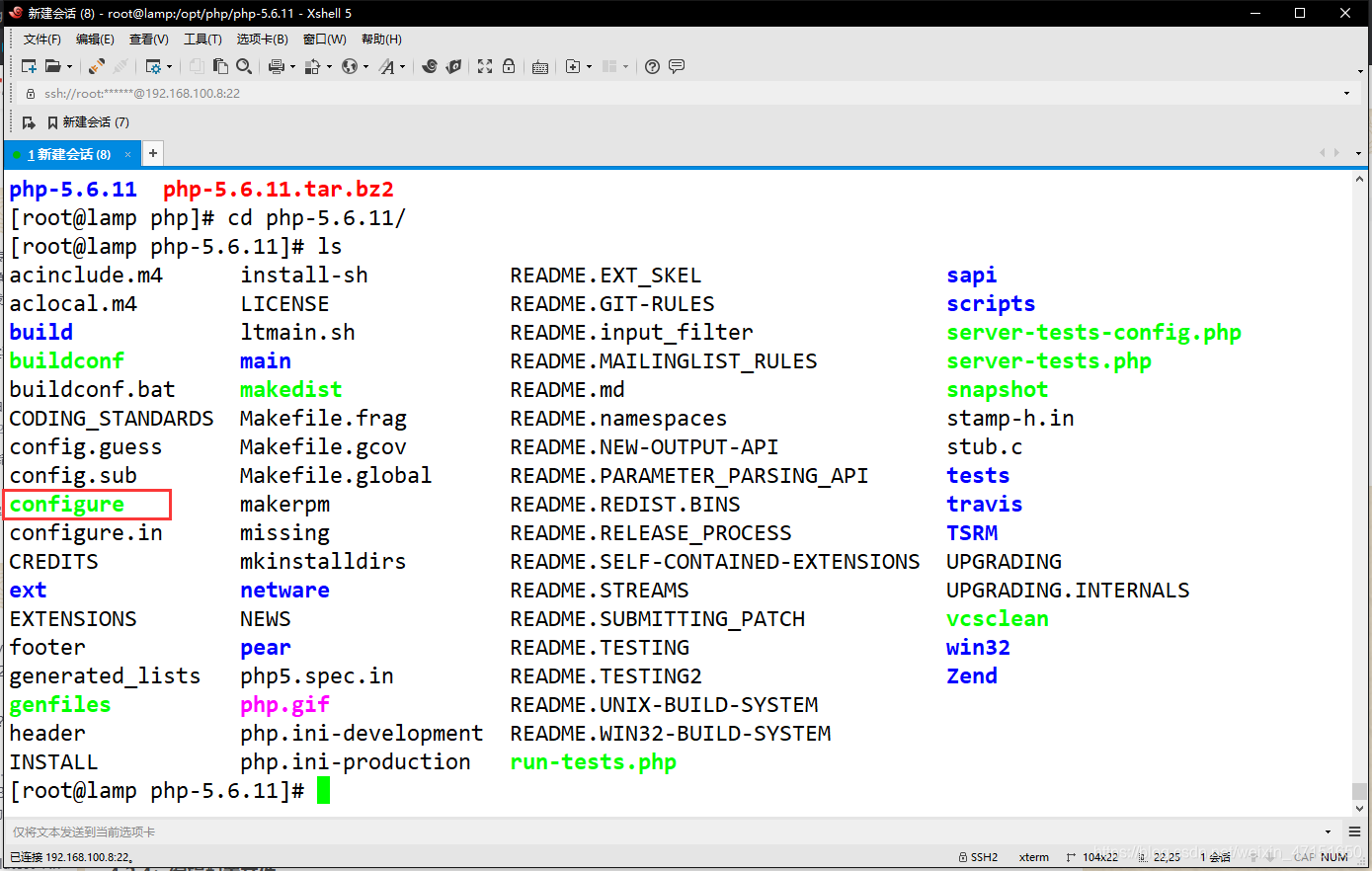This screenshot has width=1372, height=871.
Task: Toggle full screen mode icon
Action: coord(485,66)
